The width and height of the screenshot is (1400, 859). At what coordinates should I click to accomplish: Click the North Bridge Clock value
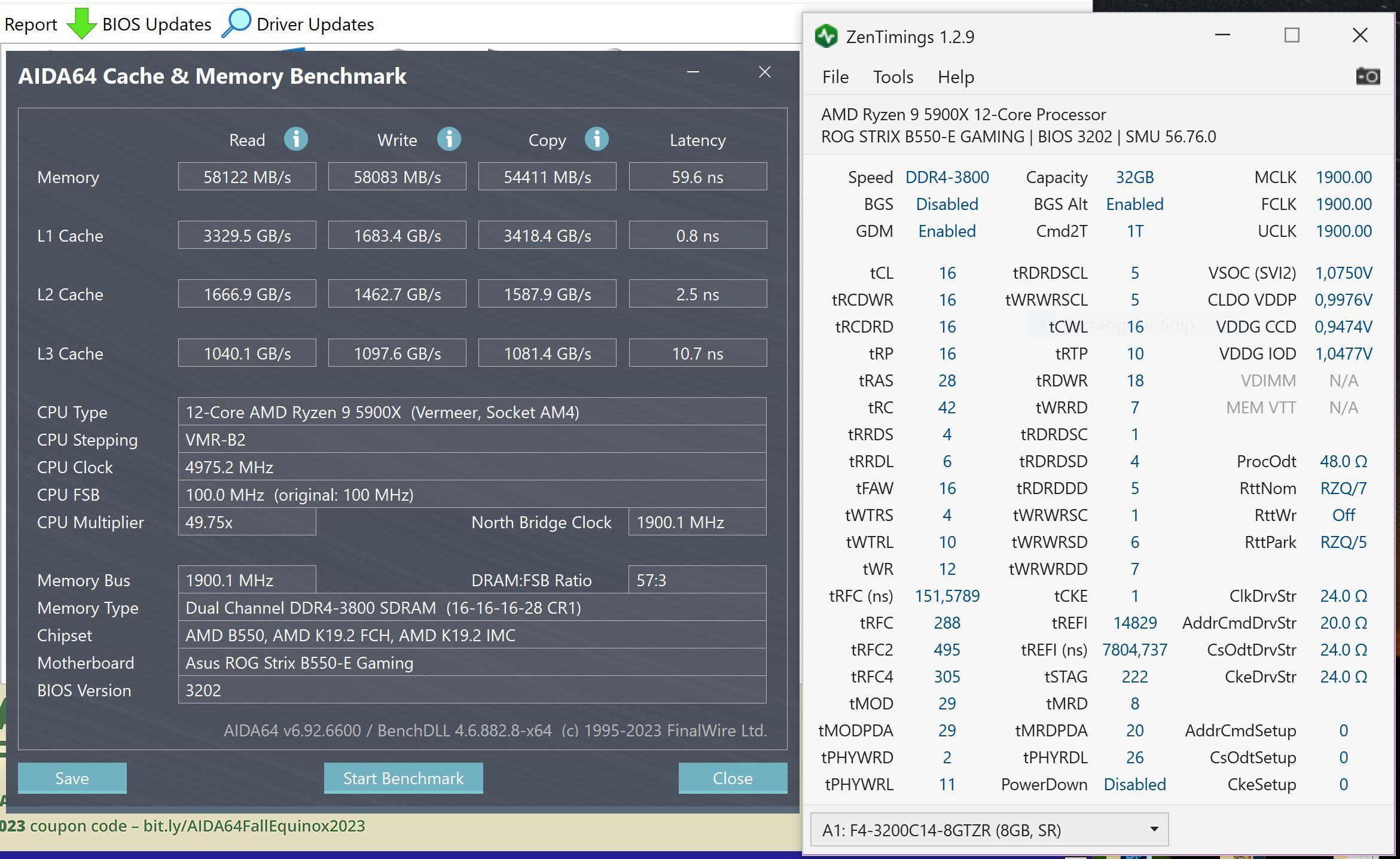click(x=697, y=522)
